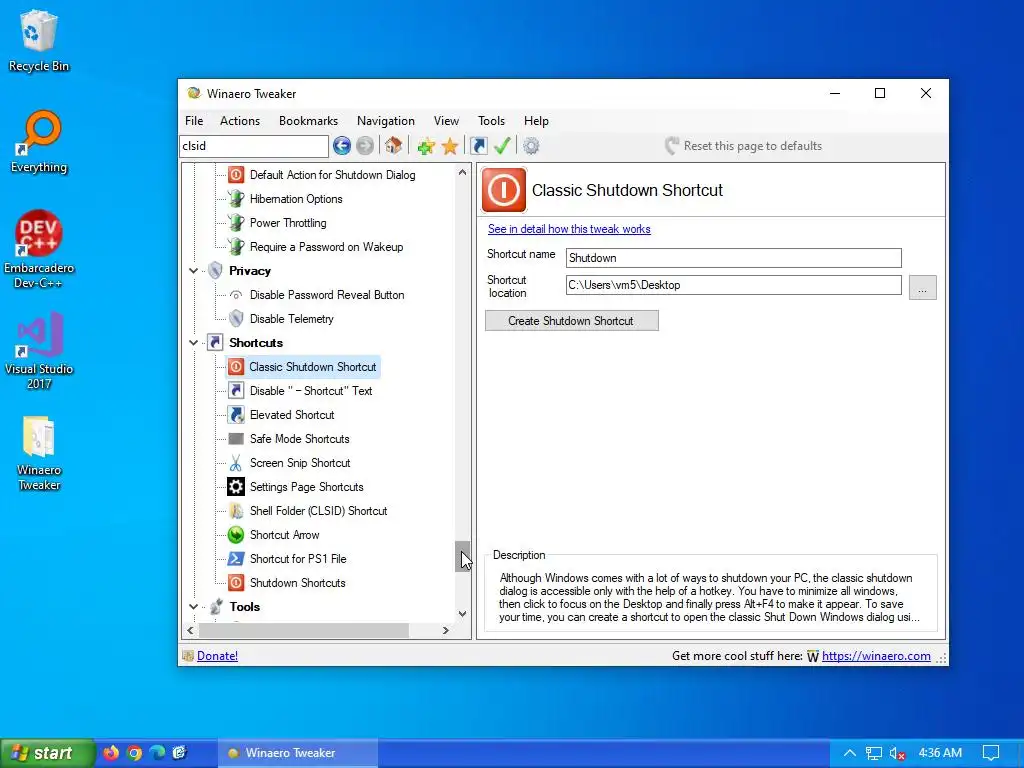Click the green checkmark toolbar icon
1024x768 pixels.
click(x=502, y=146)
